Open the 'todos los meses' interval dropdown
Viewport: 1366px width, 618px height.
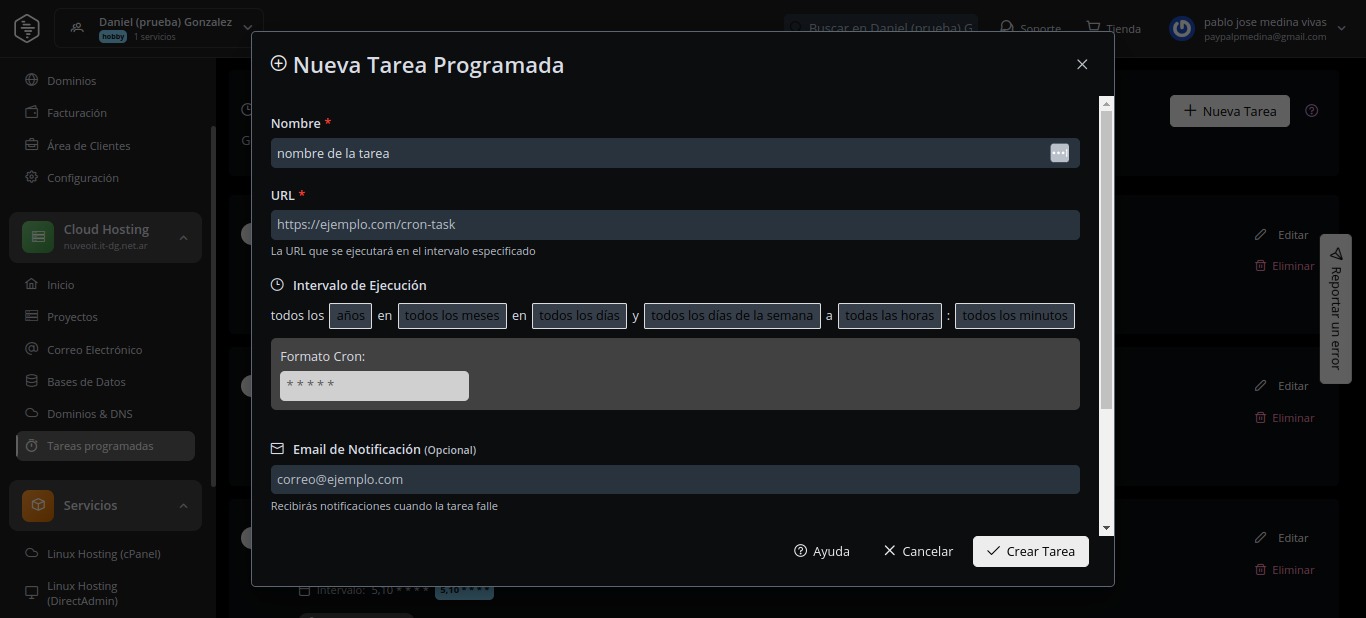(x=452, y=316)
